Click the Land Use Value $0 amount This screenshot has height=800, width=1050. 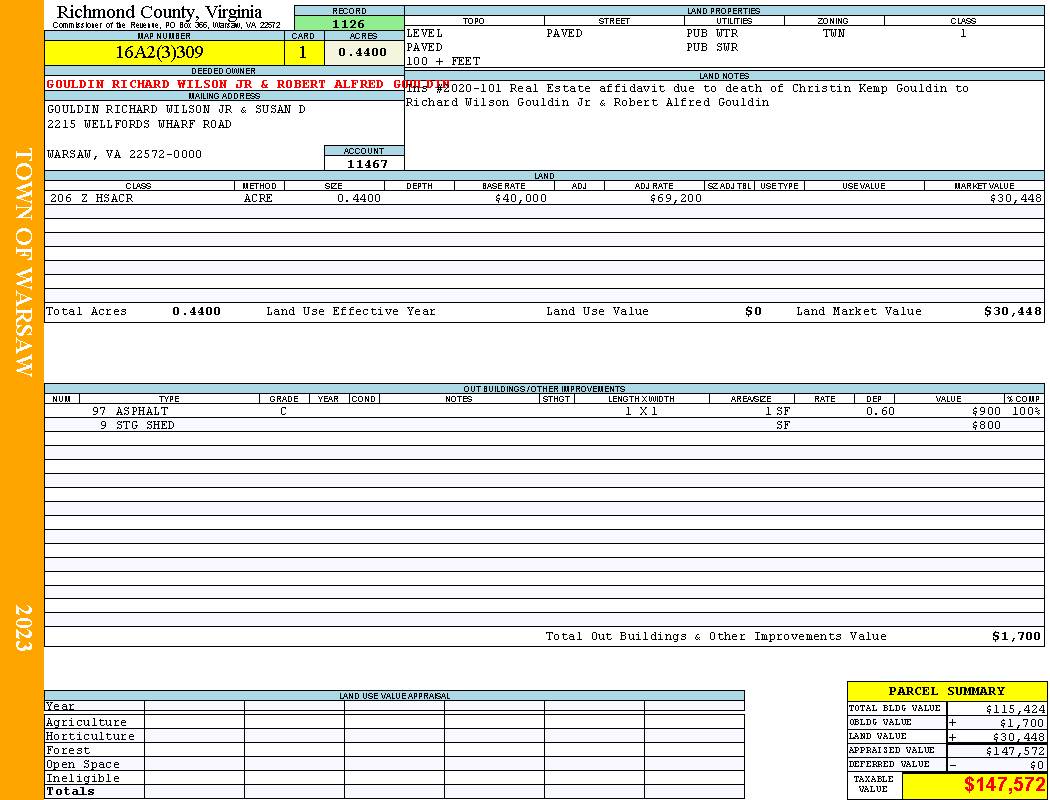(753, 311)
